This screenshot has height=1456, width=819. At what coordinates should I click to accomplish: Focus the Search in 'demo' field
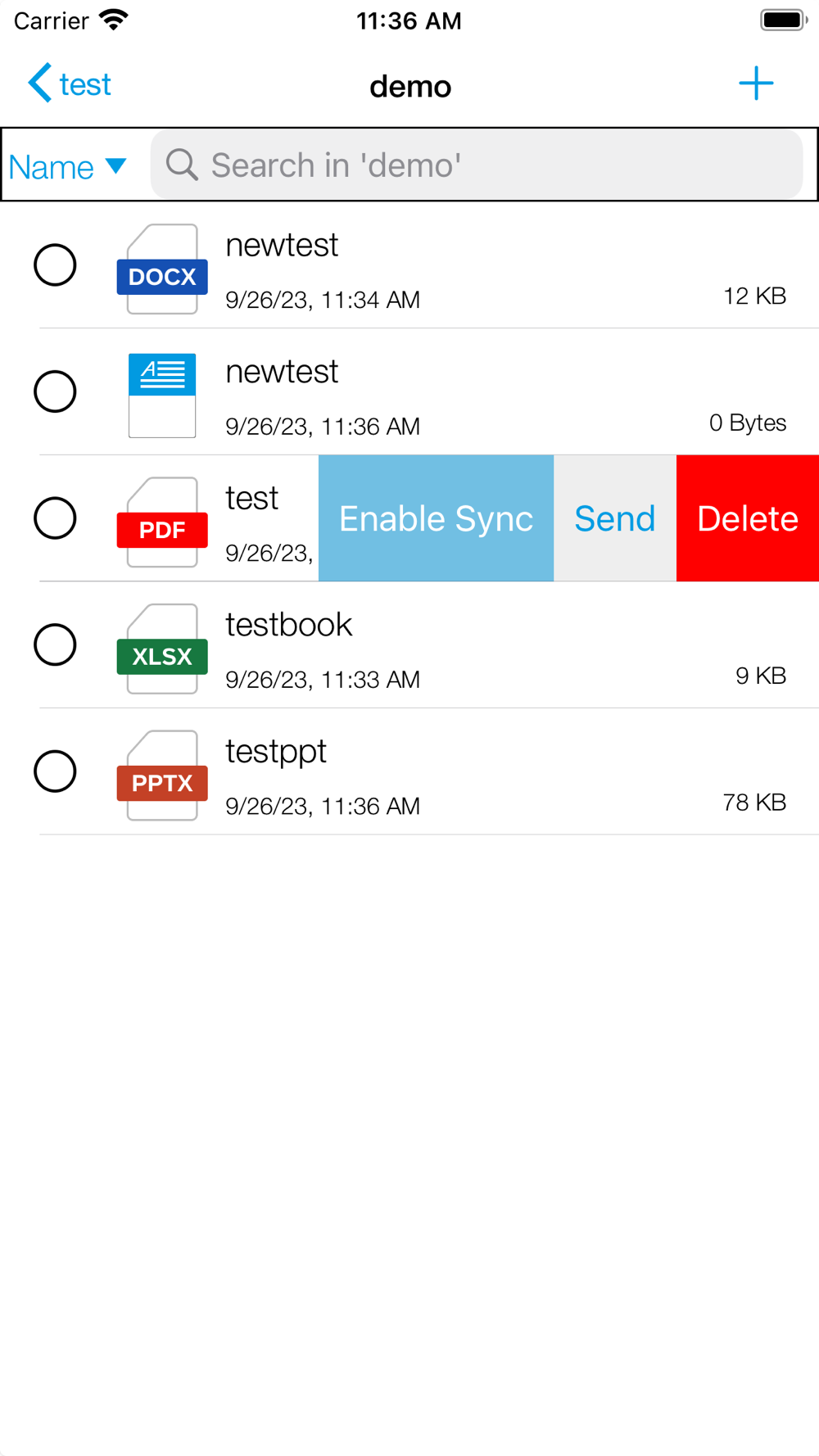(x=491, y=165)
